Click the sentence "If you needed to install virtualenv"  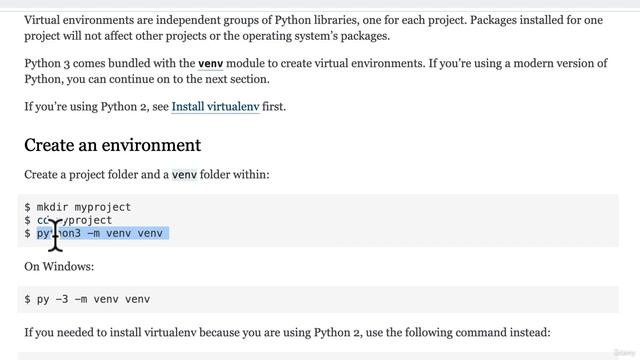pos(287,332)
